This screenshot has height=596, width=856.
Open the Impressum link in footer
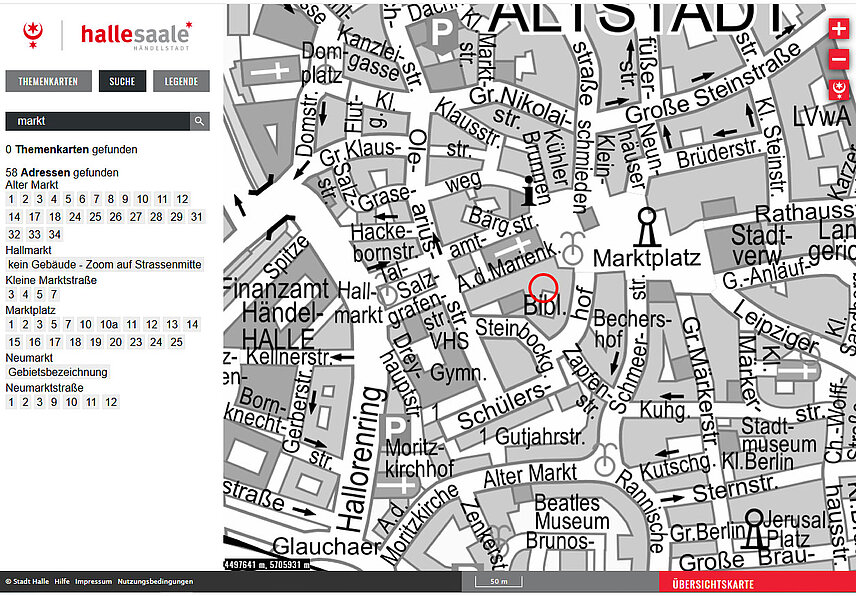[x=93, y=581]
